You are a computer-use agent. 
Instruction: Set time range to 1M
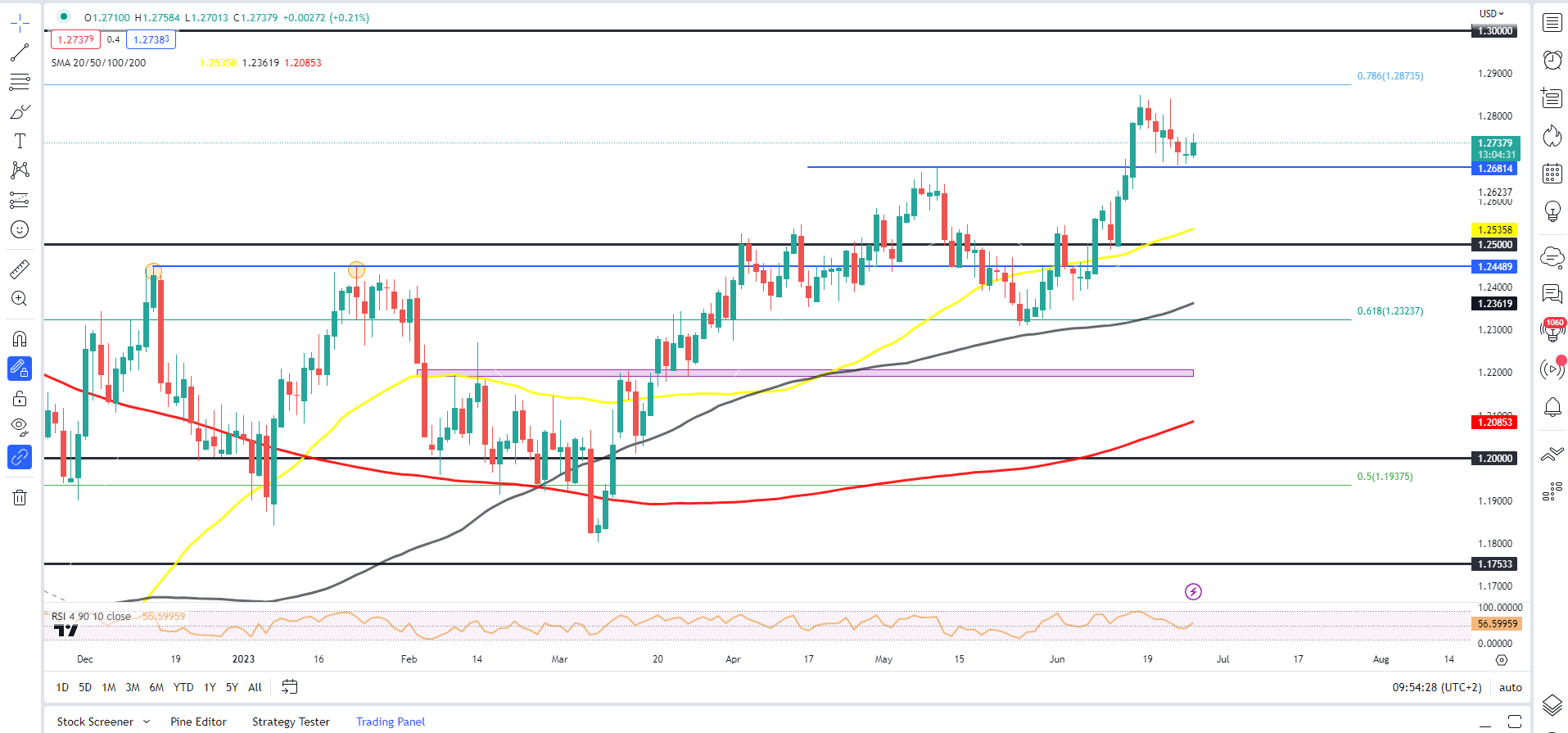pyautogui.click(x=109, y=687)
